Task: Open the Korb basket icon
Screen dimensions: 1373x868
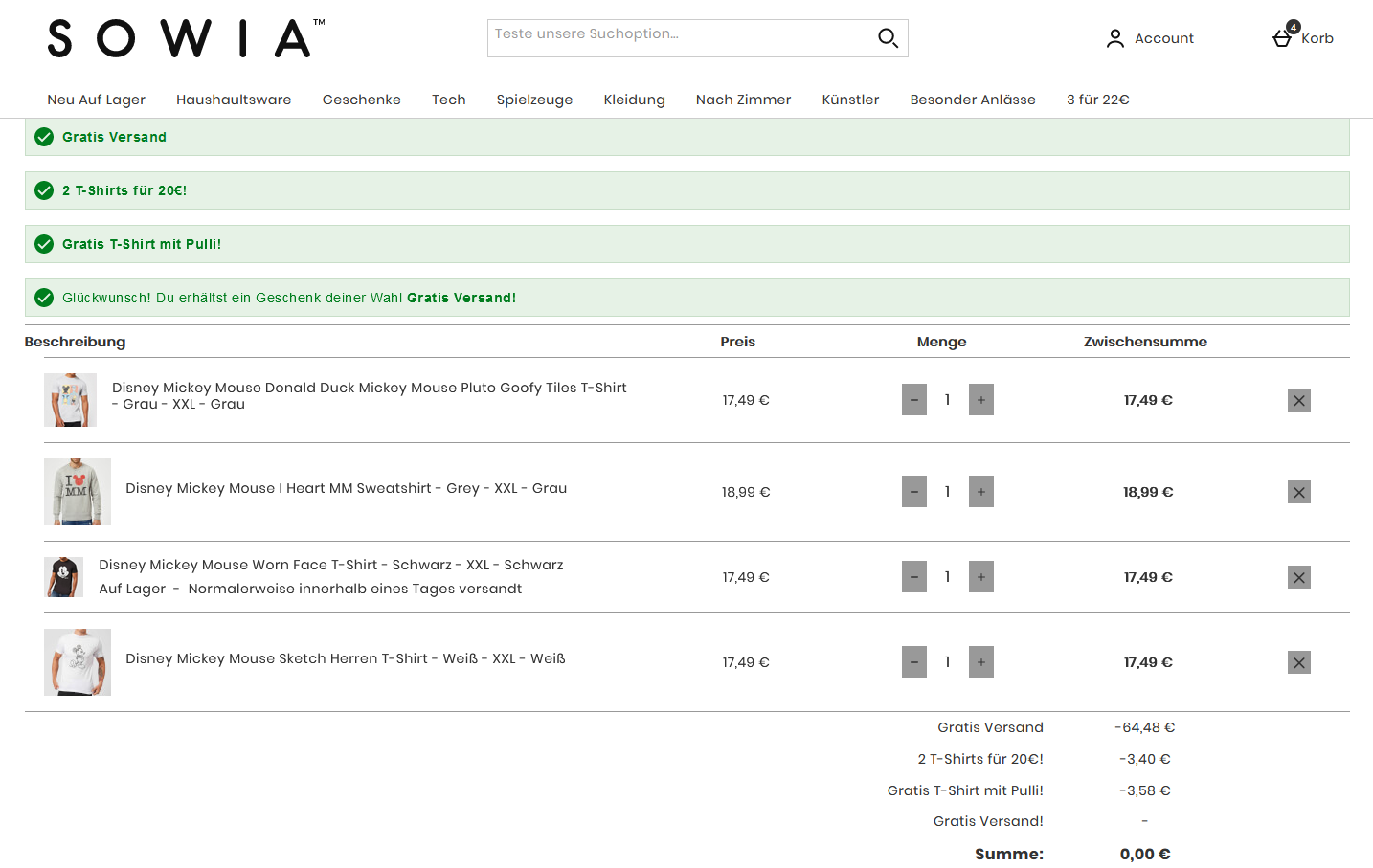Action: click(1282, 38)
